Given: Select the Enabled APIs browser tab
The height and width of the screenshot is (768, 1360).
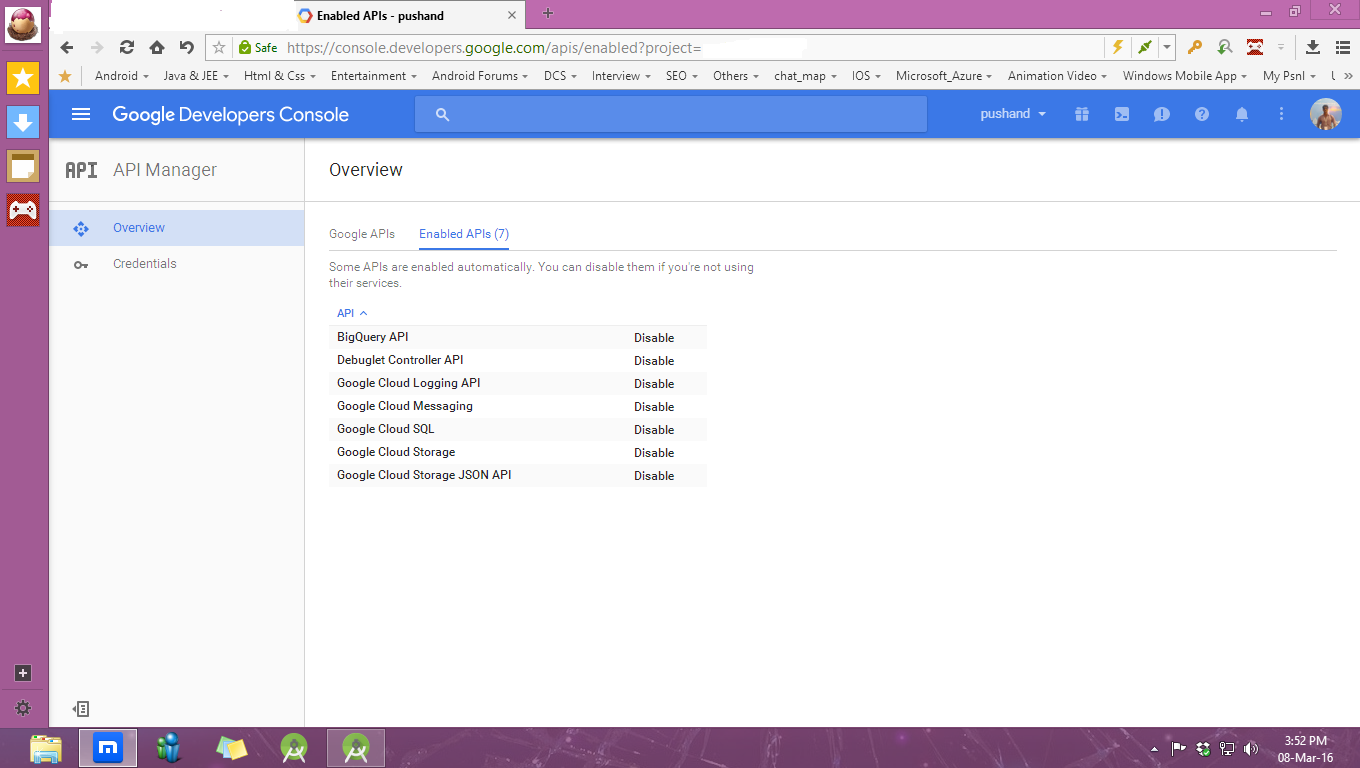Looking at the screenshot, I should click(x=407, y=15).
